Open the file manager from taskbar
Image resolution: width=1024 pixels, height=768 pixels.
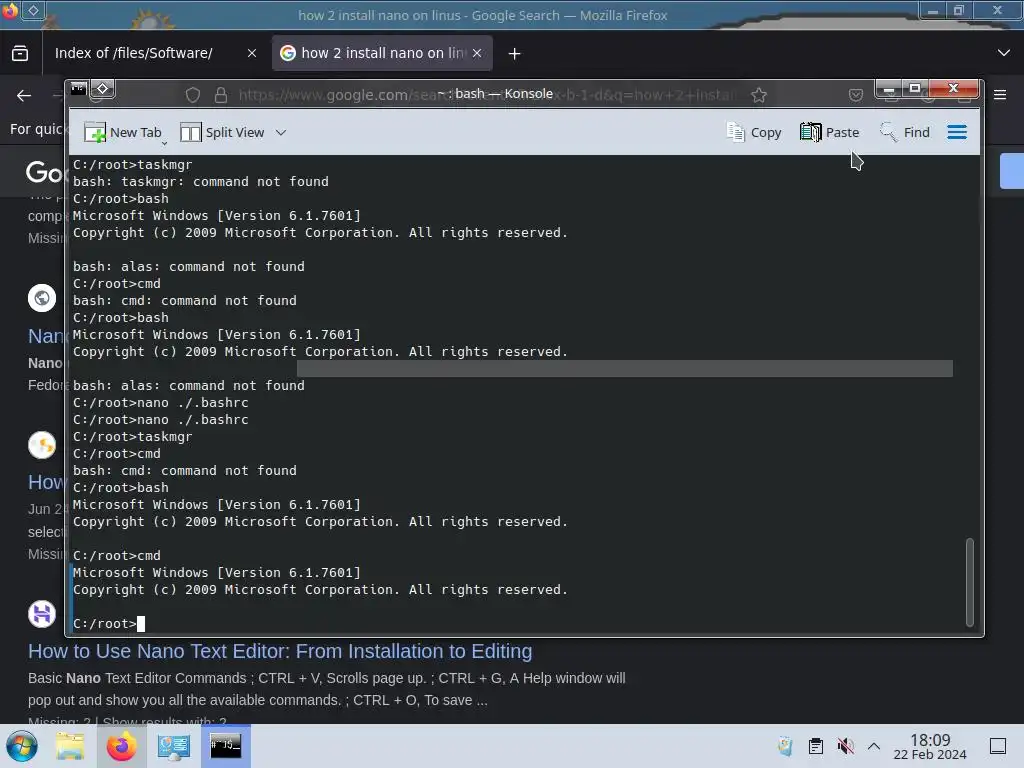tap(70, 746)
